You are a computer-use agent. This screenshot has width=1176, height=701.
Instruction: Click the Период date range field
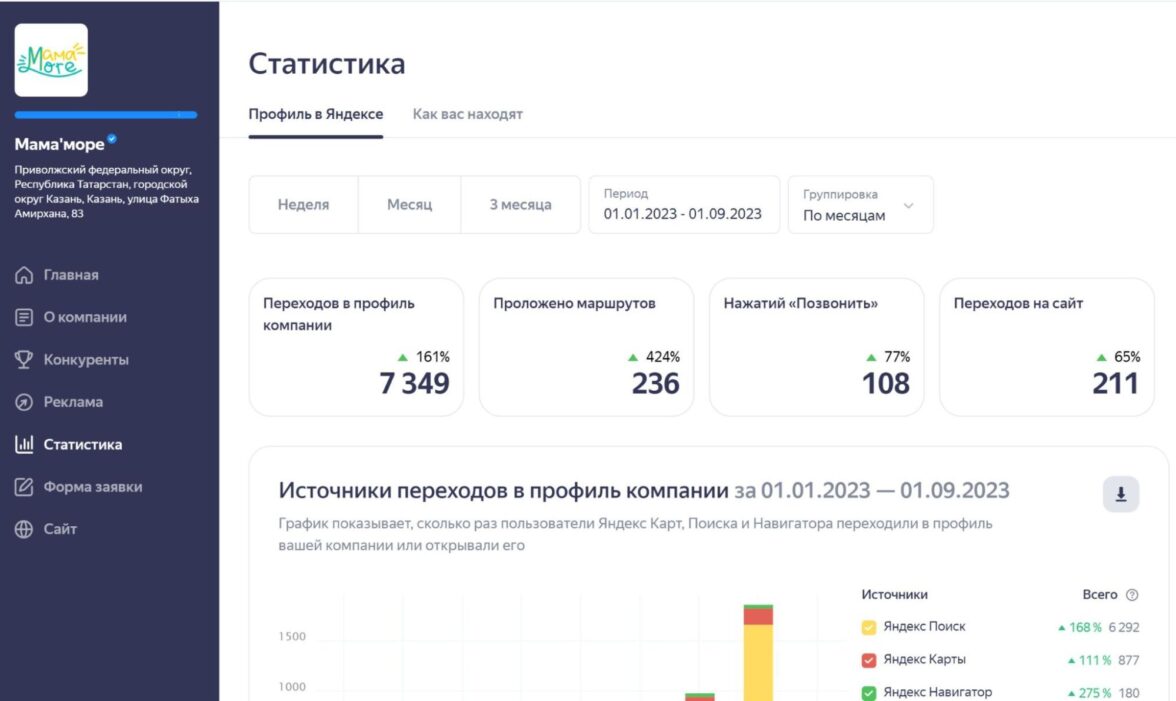[684, 205]
